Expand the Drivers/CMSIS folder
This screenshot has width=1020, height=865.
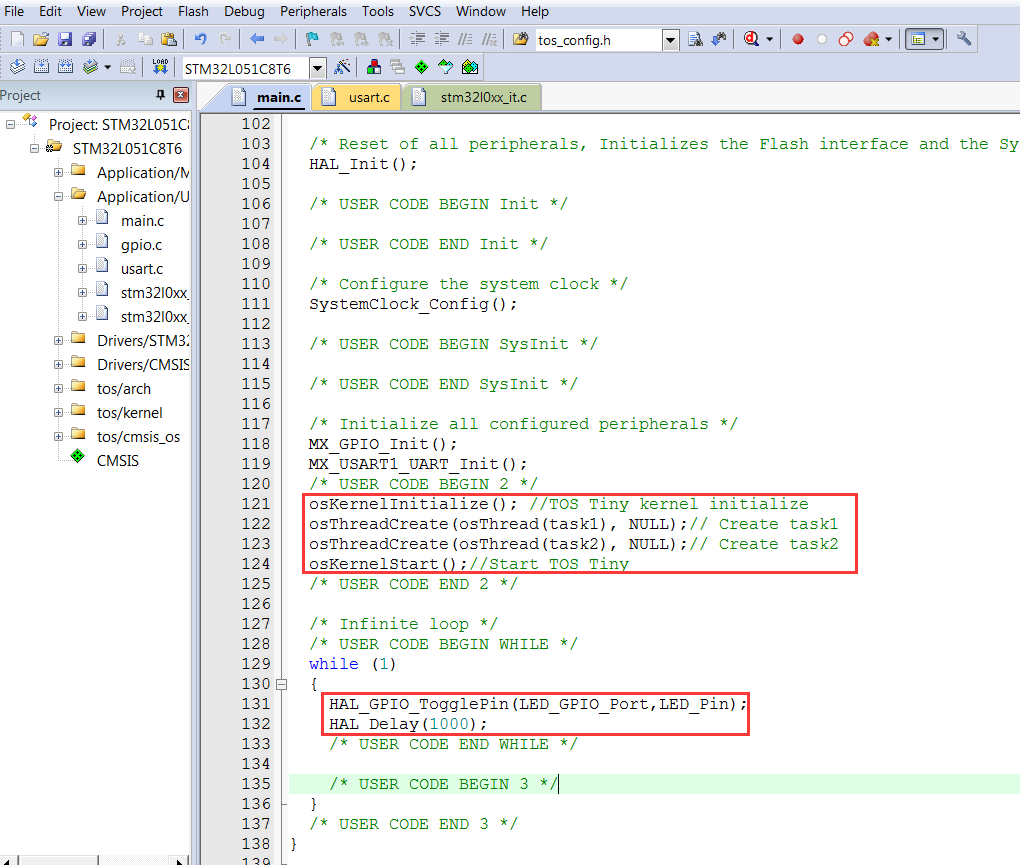coord(59,364)
